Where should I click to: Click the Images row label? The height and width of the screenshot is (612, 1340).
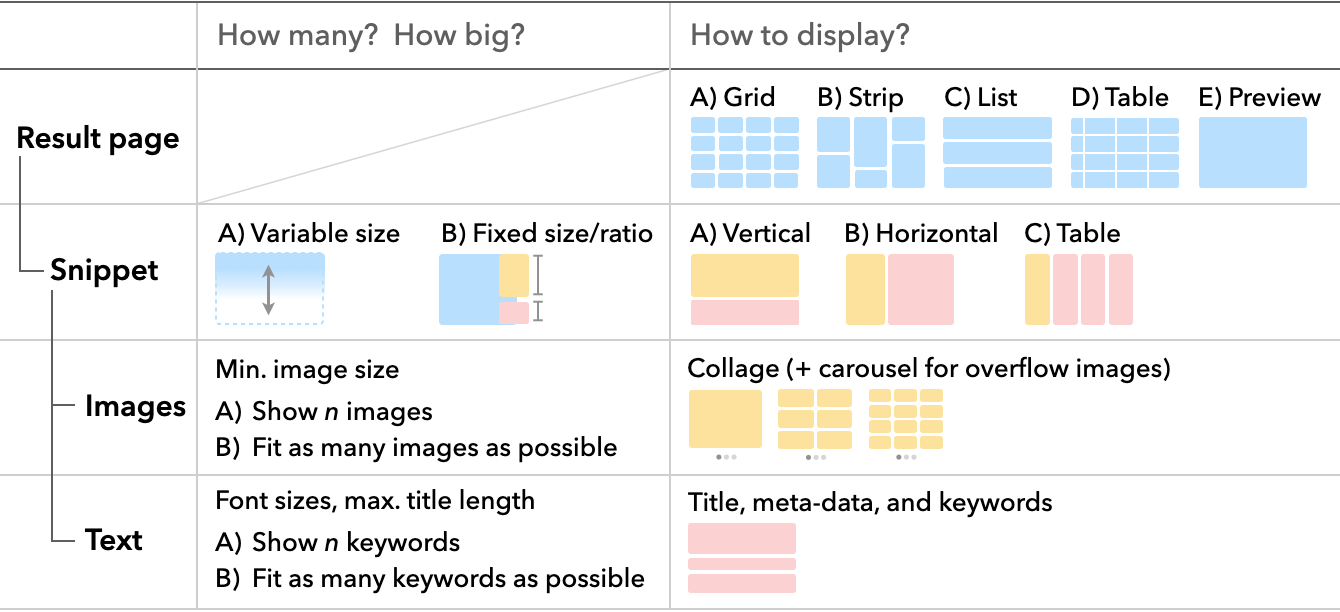tap(135, 407)
